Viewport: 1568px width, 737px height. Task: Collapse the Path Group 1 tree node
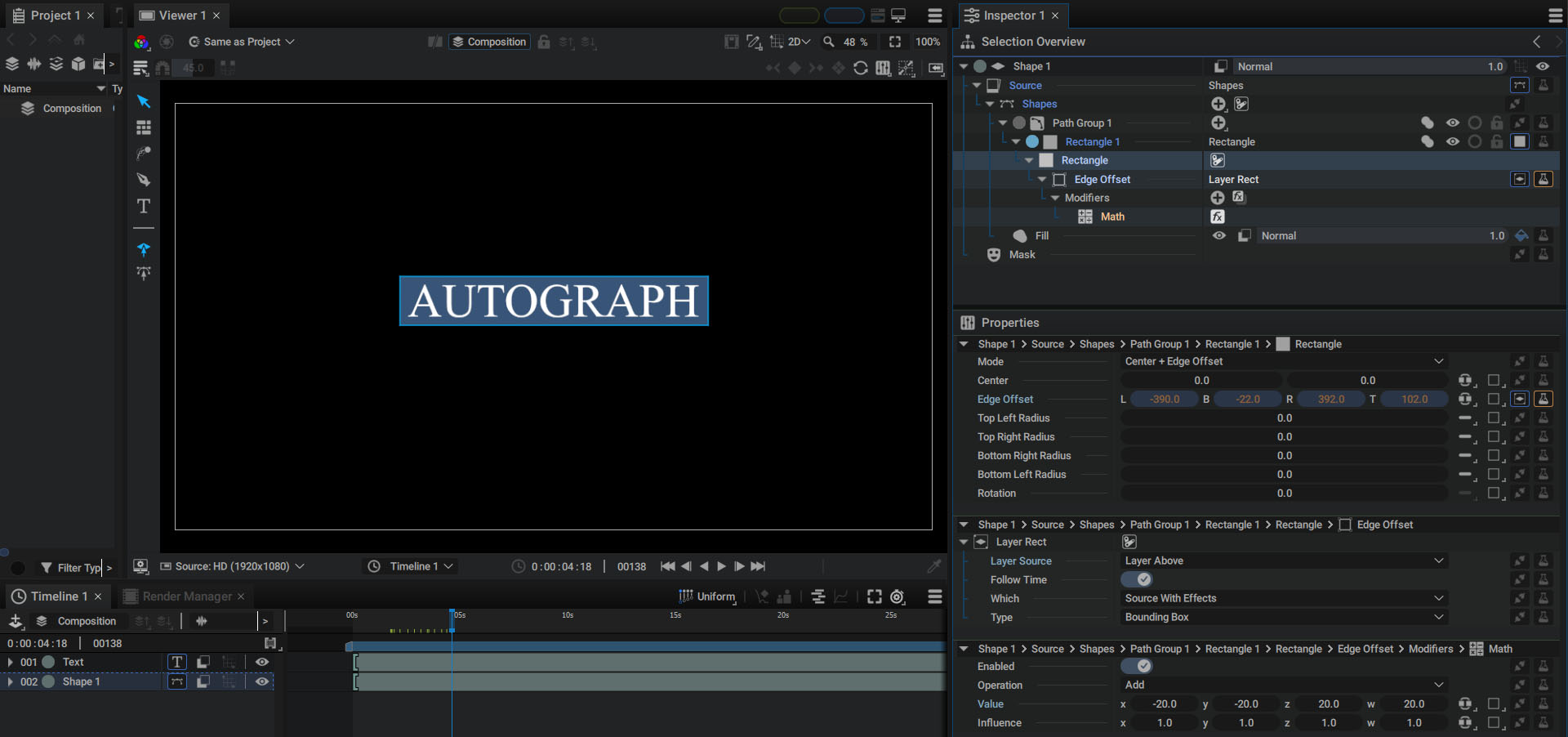(x=1003, y=123)
